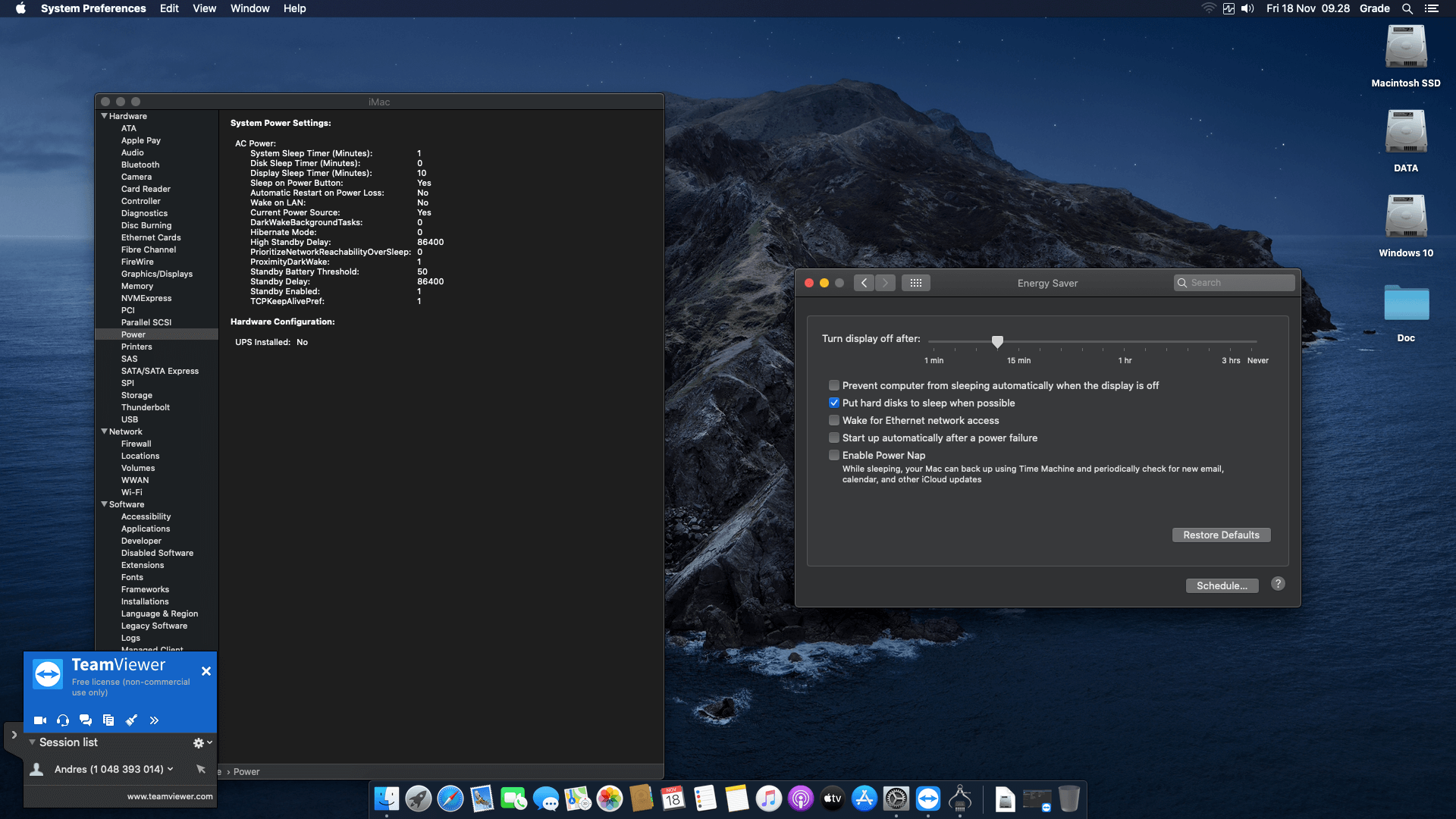The height and width of the screenshot is (819, 1456).
Task: Enable Wake for Ethernet network access
Action: click(x=834, y=420)
